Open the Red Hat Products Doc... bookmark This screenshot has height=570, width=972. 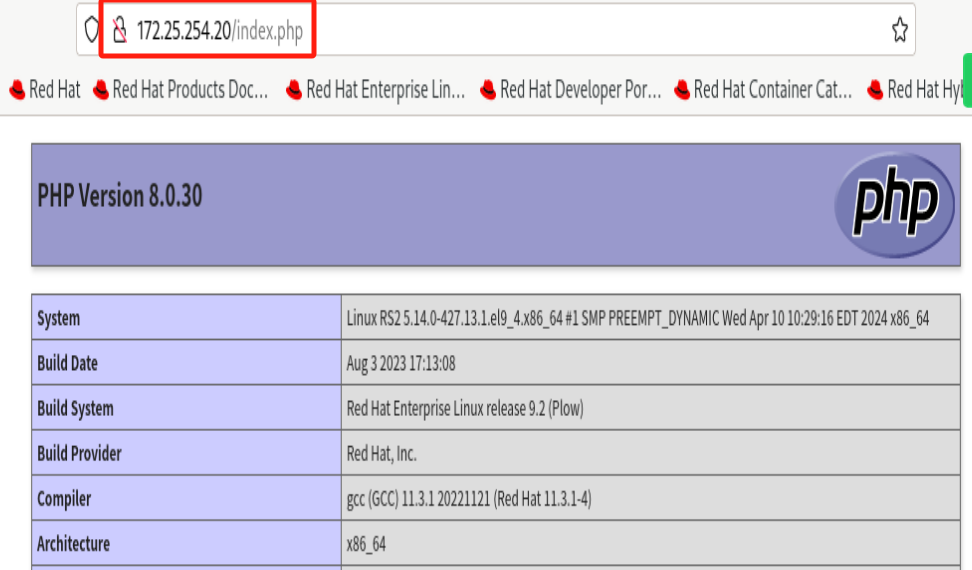(180, 90)
